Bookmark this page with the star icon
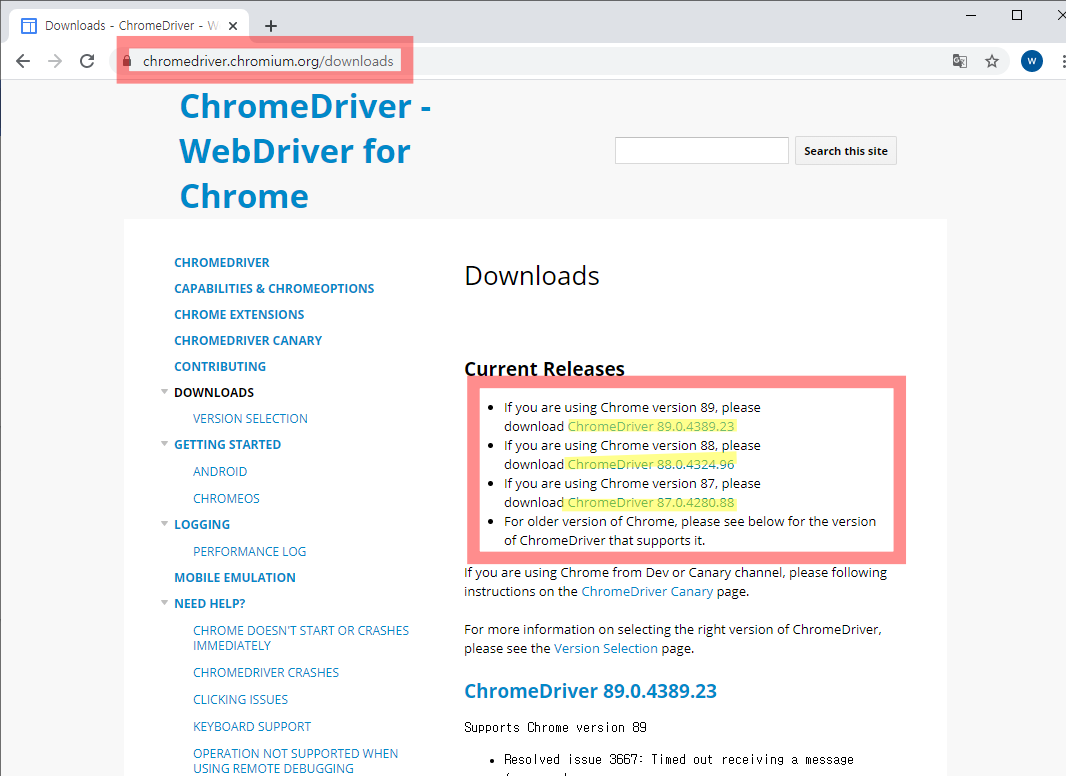Image resolution: width=1066 pixels, height=776 pixels. point(992,61)
